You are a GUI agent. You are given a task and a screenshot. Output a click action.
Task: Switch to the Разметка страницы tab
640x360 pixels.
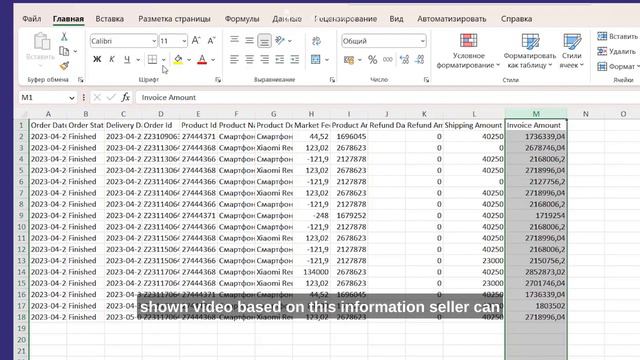[x=174, y=19]
